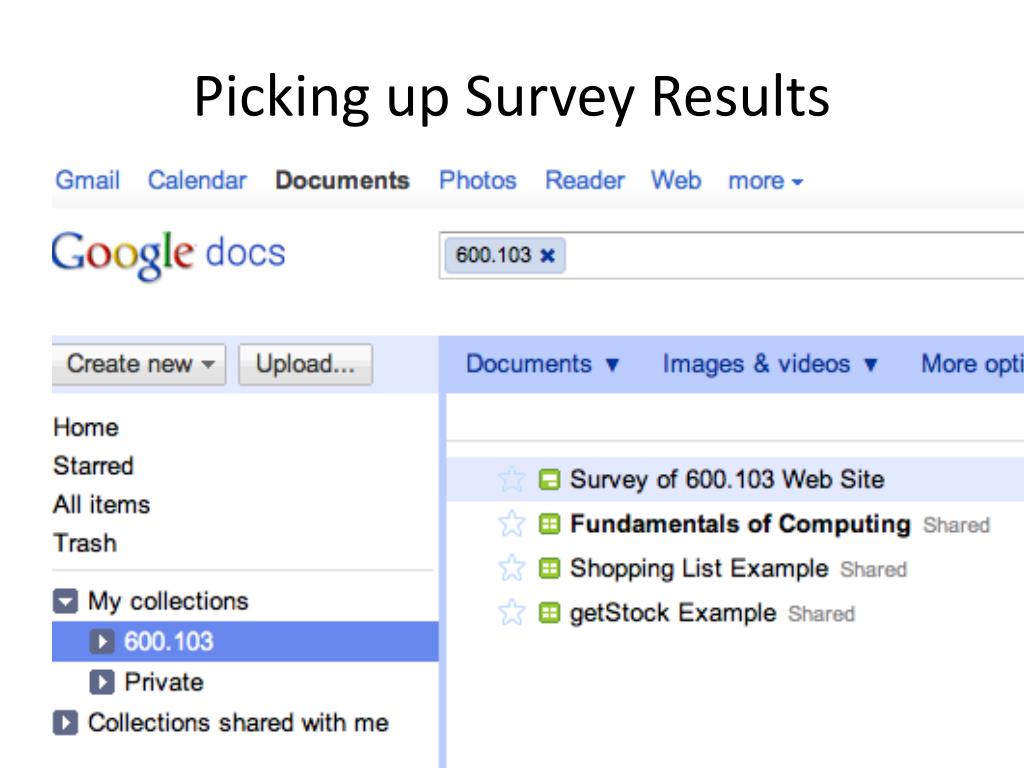Click the Google docs logo
This screenshot has width=1024, height=768.
(168, 254)
